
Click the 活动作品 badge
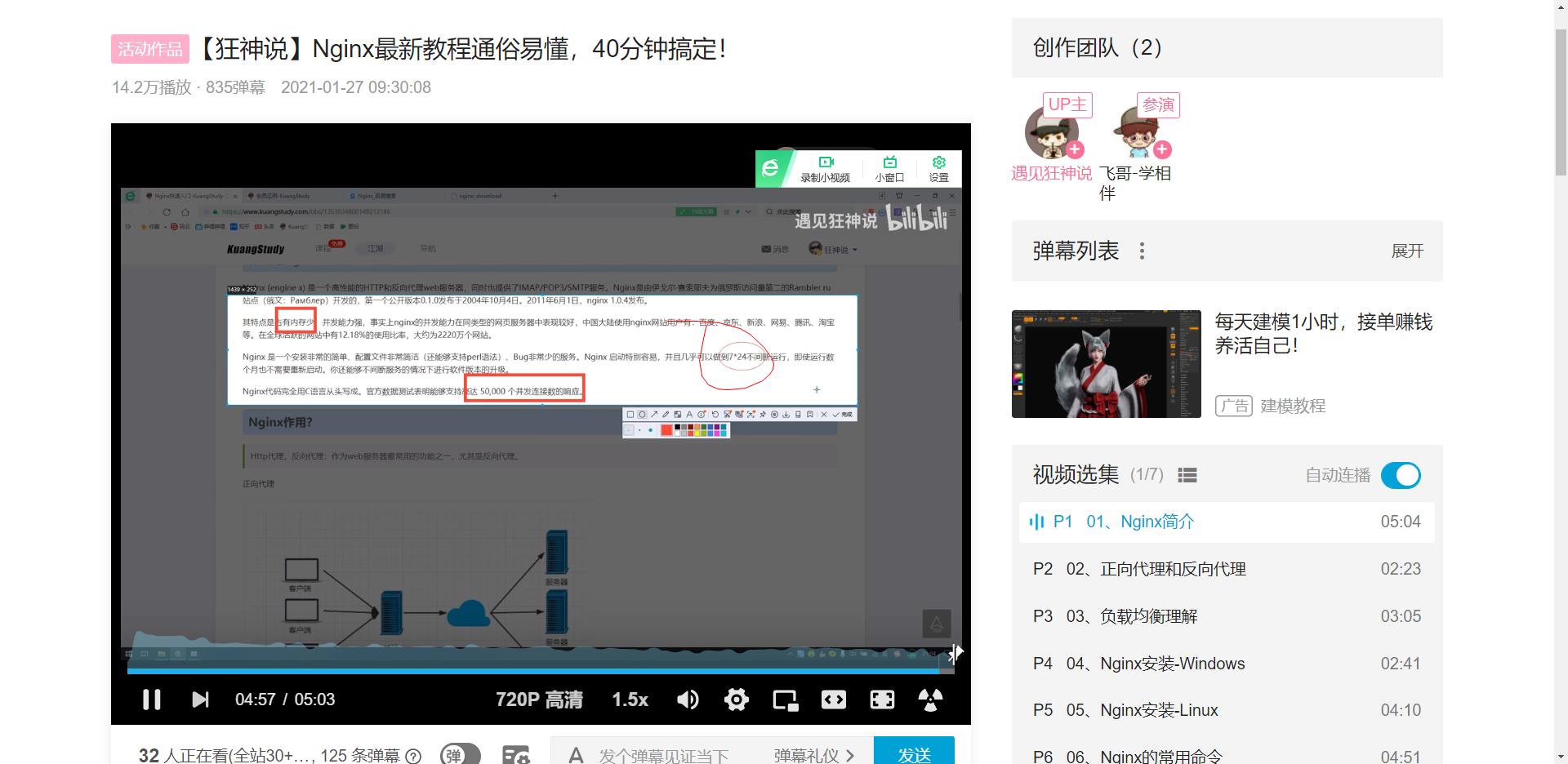click(x=150, y=49)
